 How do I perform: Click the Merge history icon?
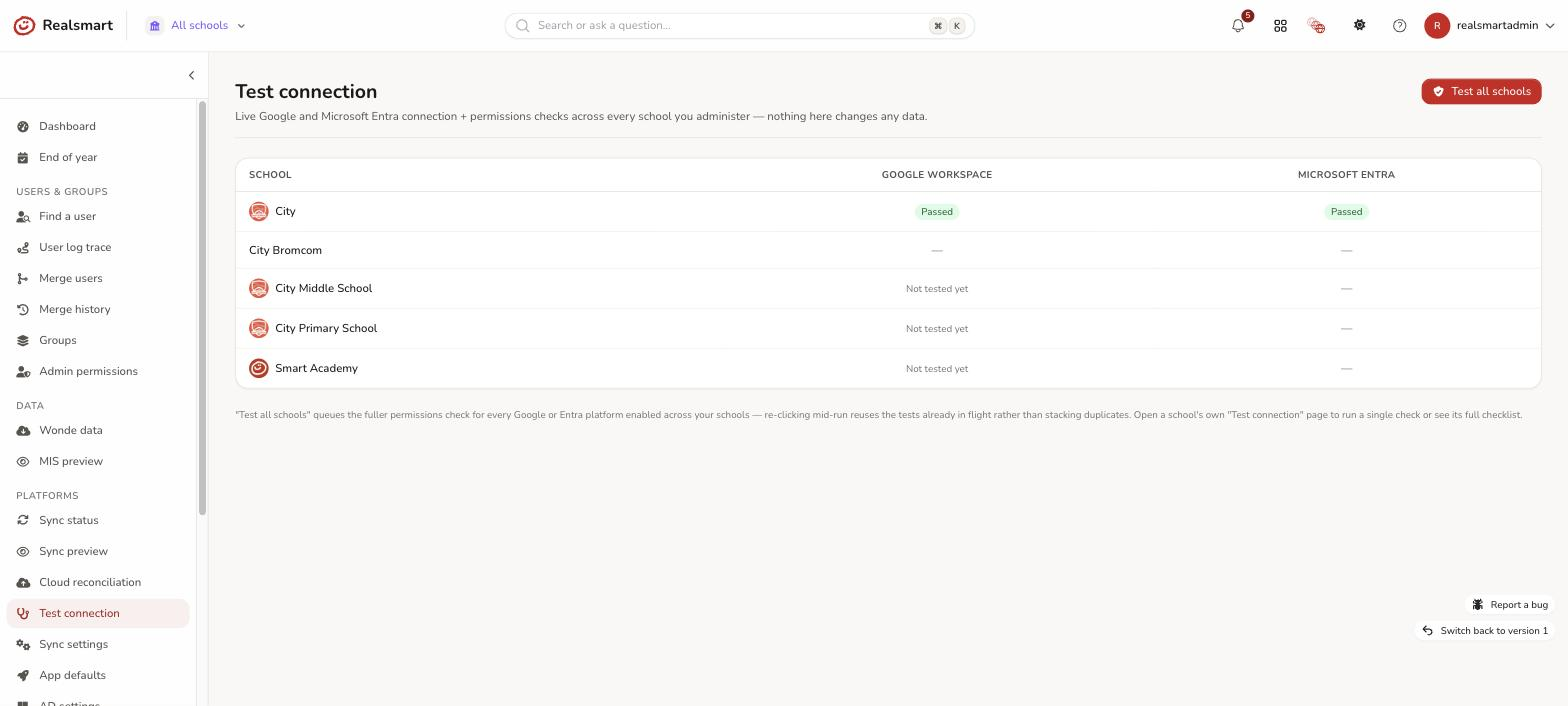point(23,309)
